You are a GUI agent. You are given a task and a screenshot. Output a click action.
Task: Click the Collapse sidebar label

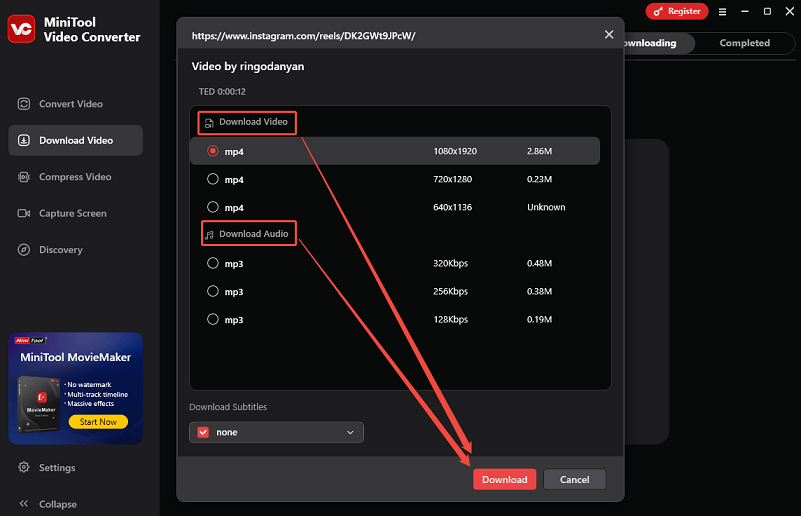click(x=58, y=504)
